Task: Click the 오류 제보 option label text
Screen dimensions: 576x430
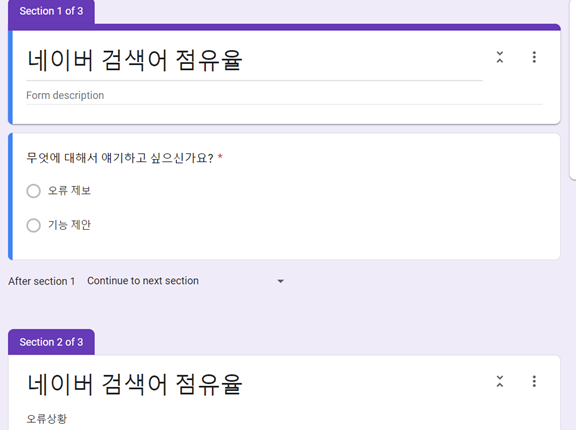Action: point(69,191)
